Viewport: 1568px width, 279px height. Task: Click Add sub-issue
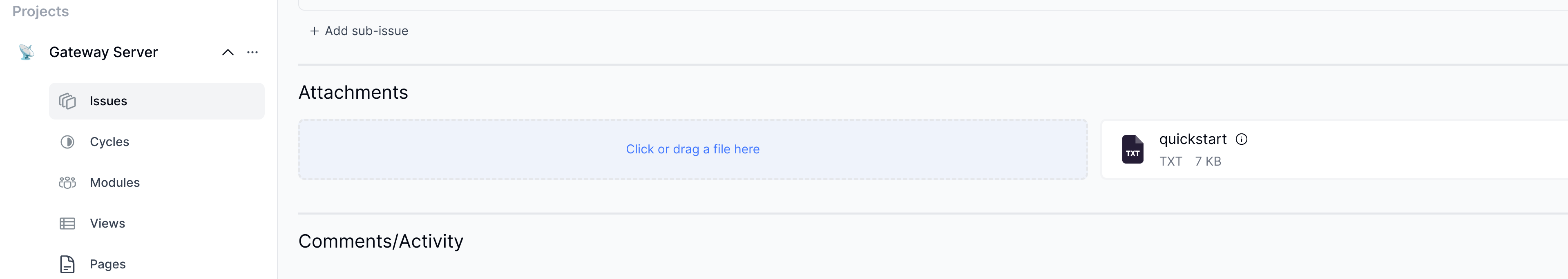pyautogui.click(x=359, y=31)
